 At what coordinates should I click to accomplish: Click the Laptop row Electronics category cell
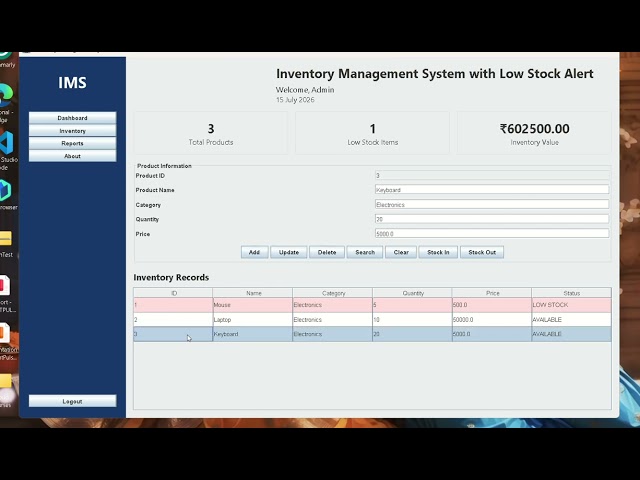[x=333, y=320]
